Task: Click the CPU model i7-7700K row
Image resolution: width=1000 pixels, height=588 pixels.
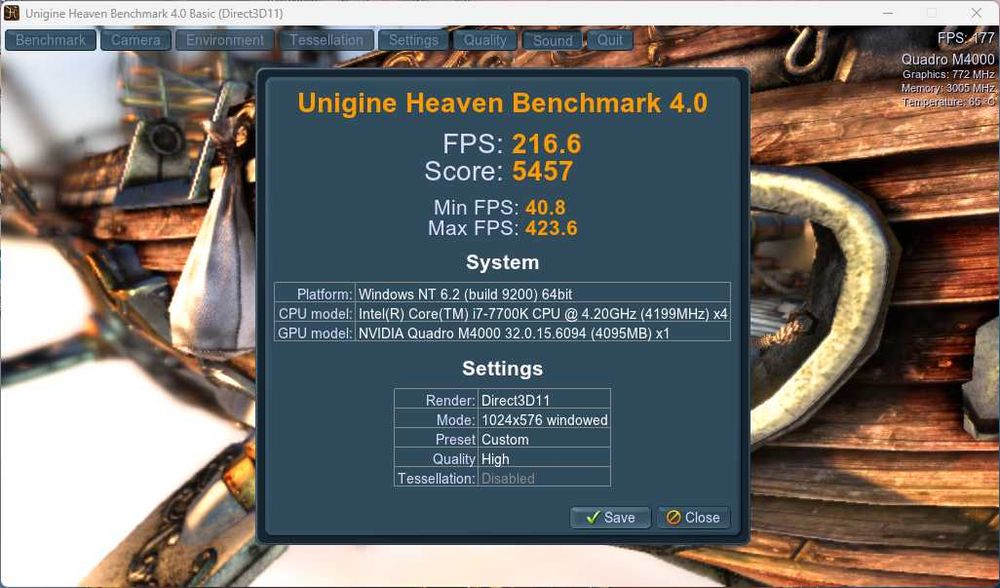Action: pos(503,313)
